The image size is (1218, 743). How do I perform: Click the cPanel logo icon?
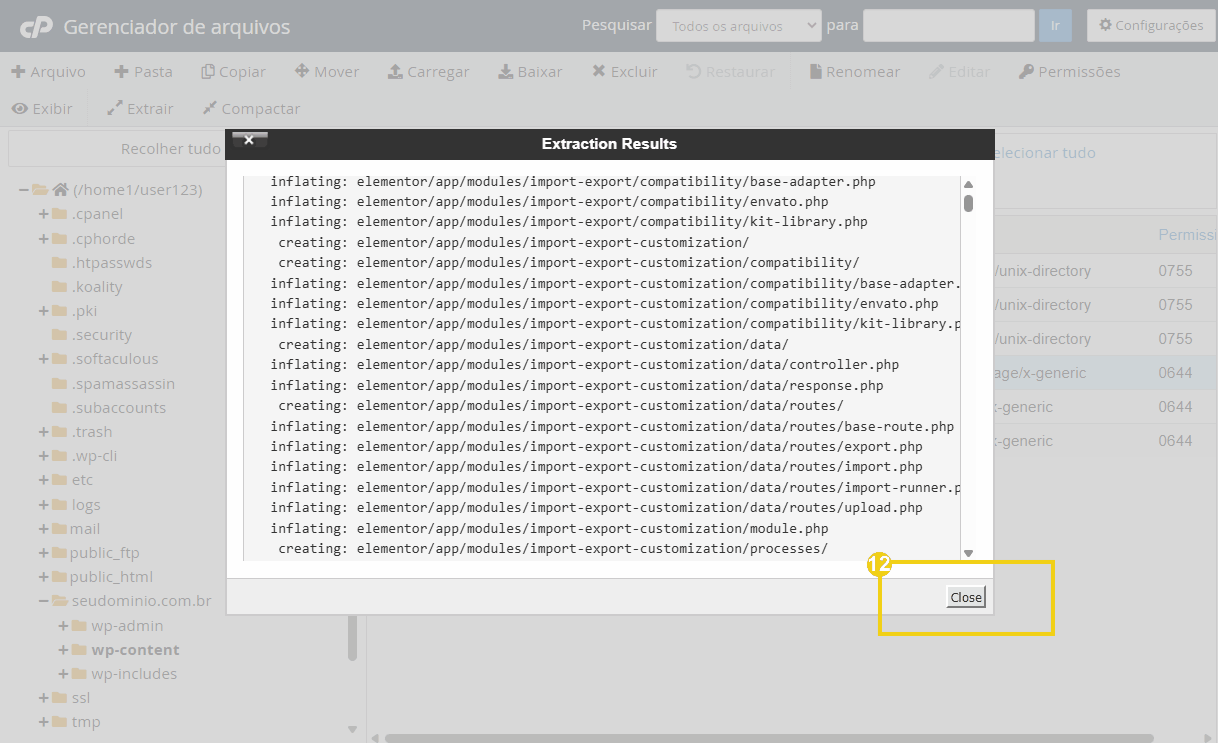pyautogui.click(x=36, y=27)
